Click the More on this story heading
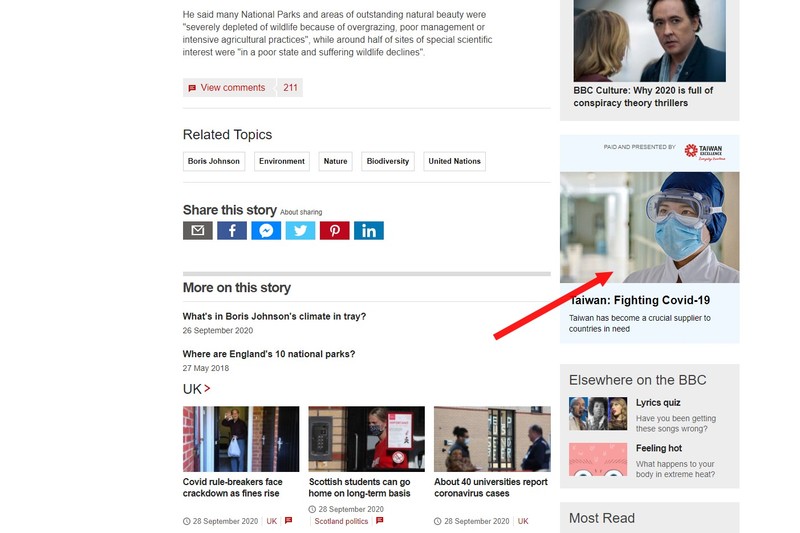Screen dimensions: 800x533 [237, 288]
